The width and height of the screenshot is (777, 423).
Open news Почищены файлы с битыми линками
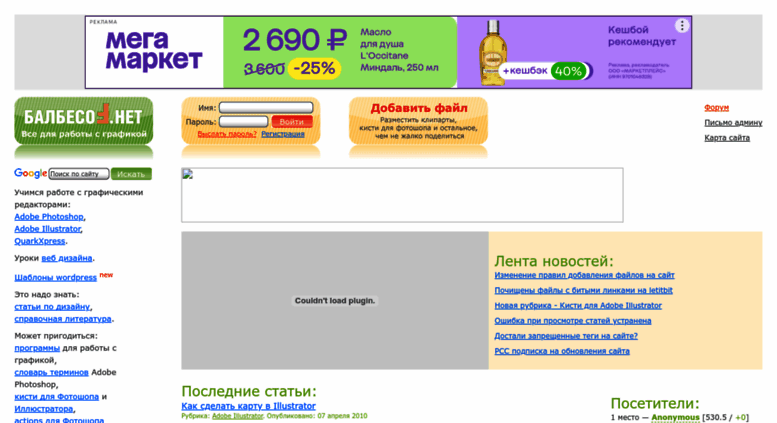pos(583,290)
